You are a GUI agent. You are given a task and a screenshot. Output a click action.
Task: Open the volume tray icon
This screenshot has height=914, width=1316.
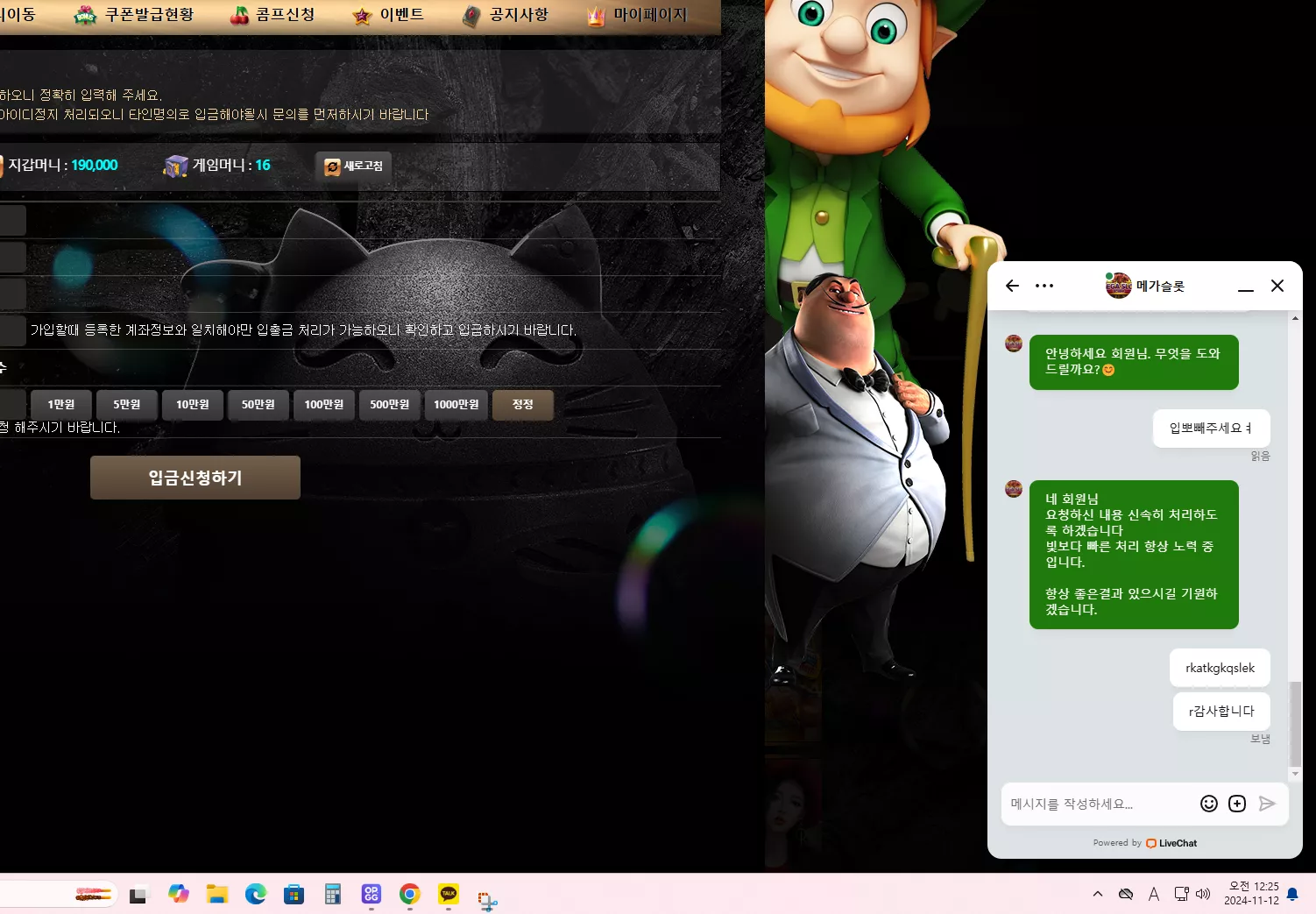pos(1203,894)
